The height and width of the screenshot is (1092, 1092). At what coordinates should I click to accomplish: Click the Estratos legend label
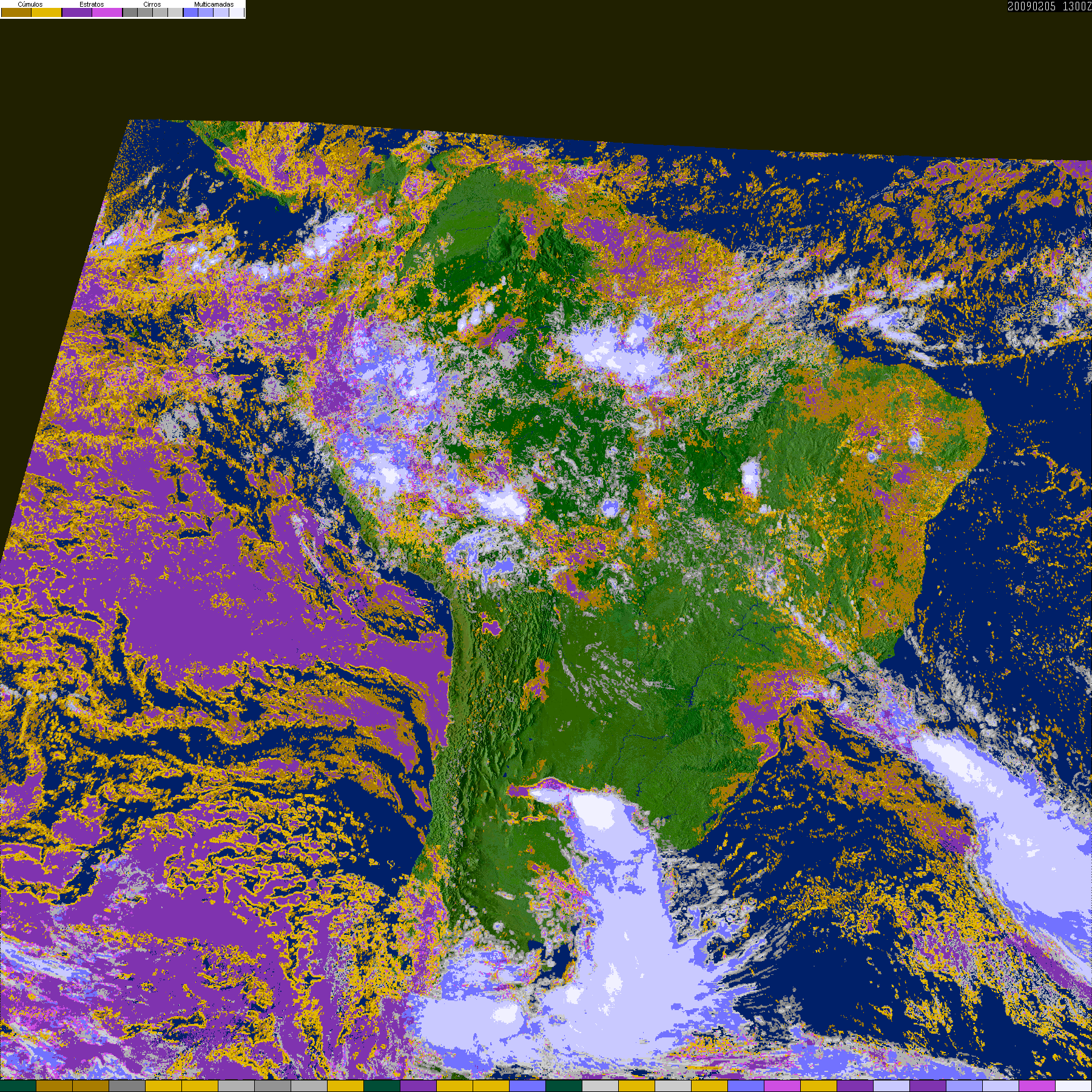[92, 4]
